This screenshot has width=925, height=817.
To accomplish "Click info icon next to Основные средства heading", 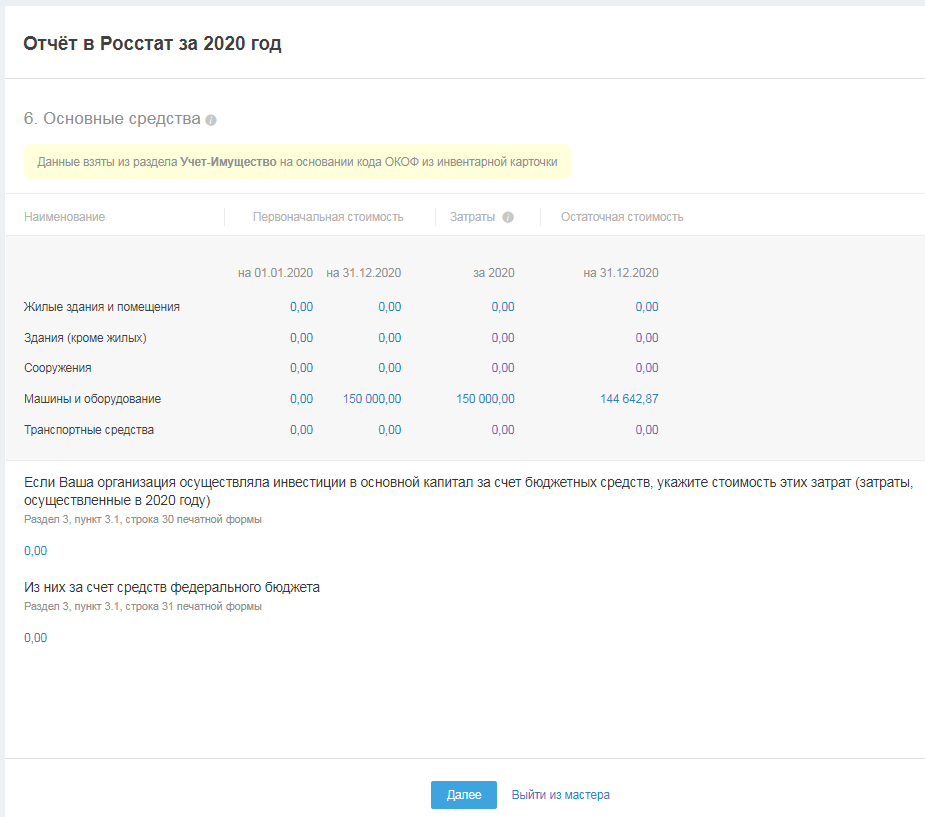I will pyautogui.click(x=211, y=120).
